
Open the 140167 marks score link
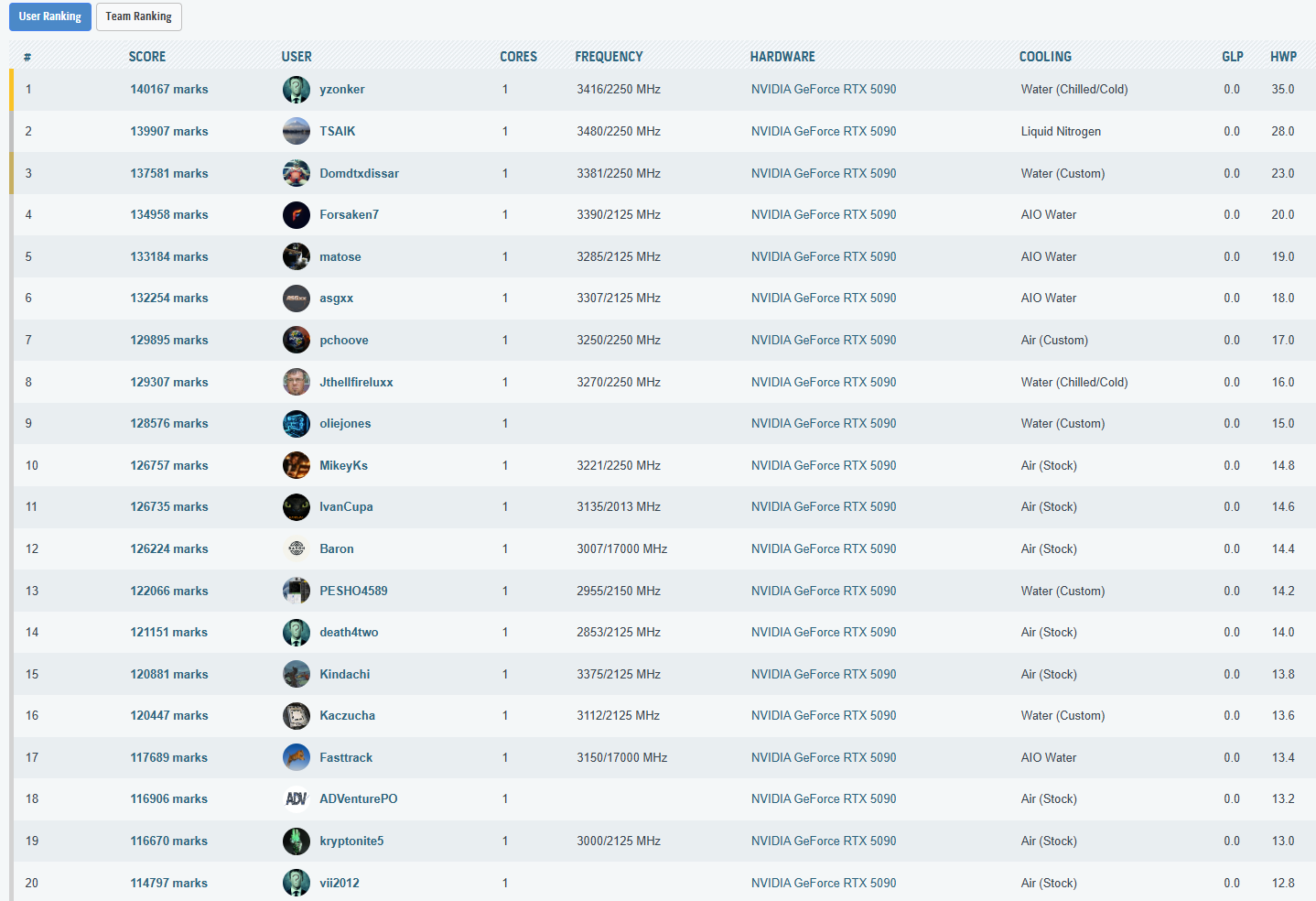(168, 90)
